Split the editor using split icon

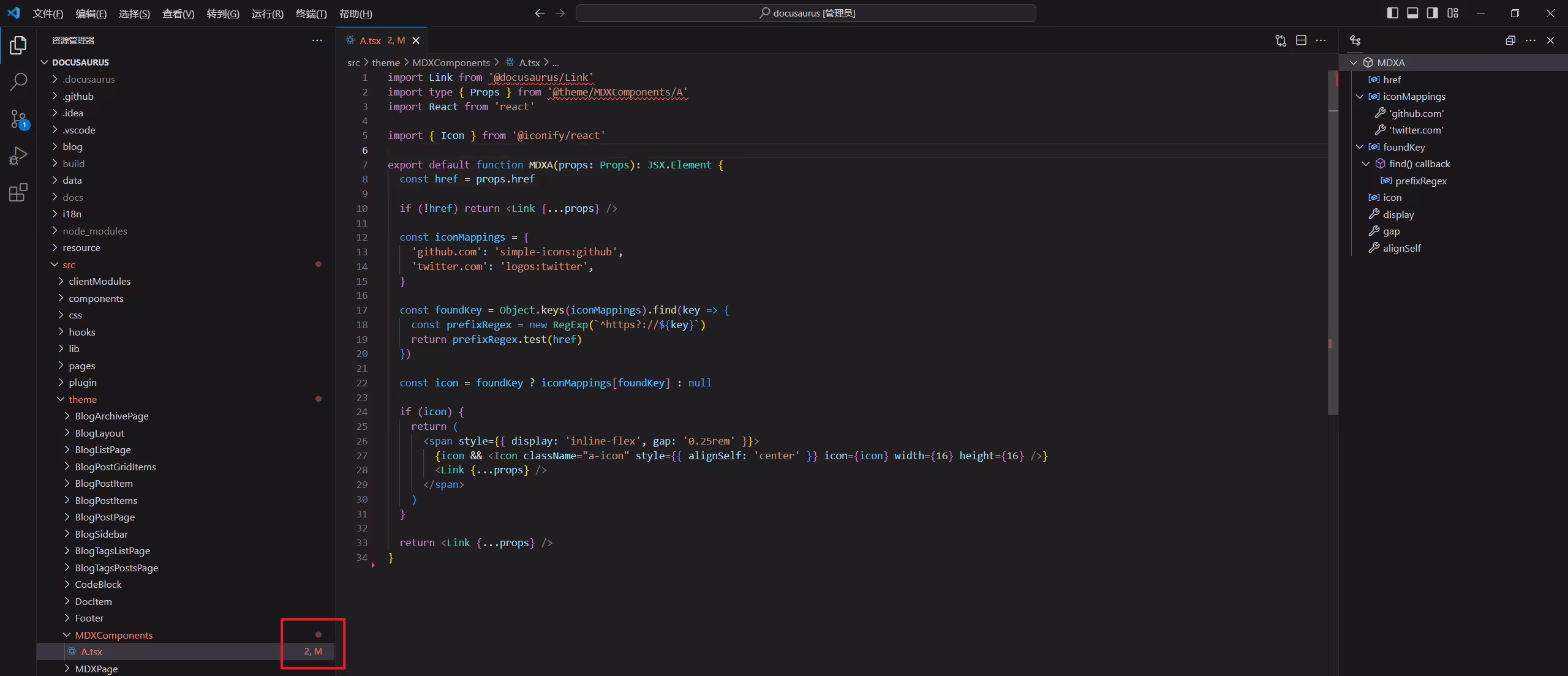tap(1301, 40)
